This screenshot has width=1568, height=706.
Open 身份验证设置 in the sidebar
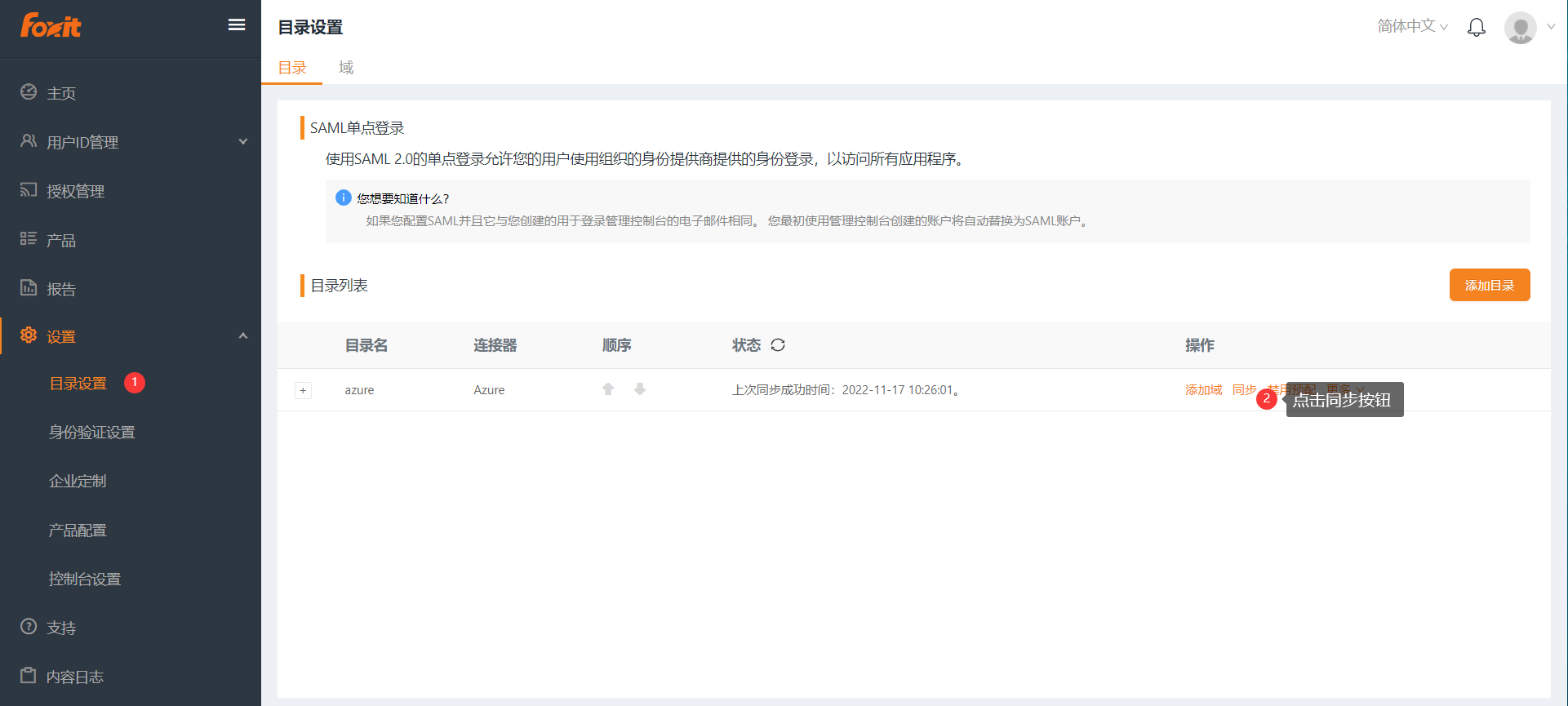(x=92, y=433)
